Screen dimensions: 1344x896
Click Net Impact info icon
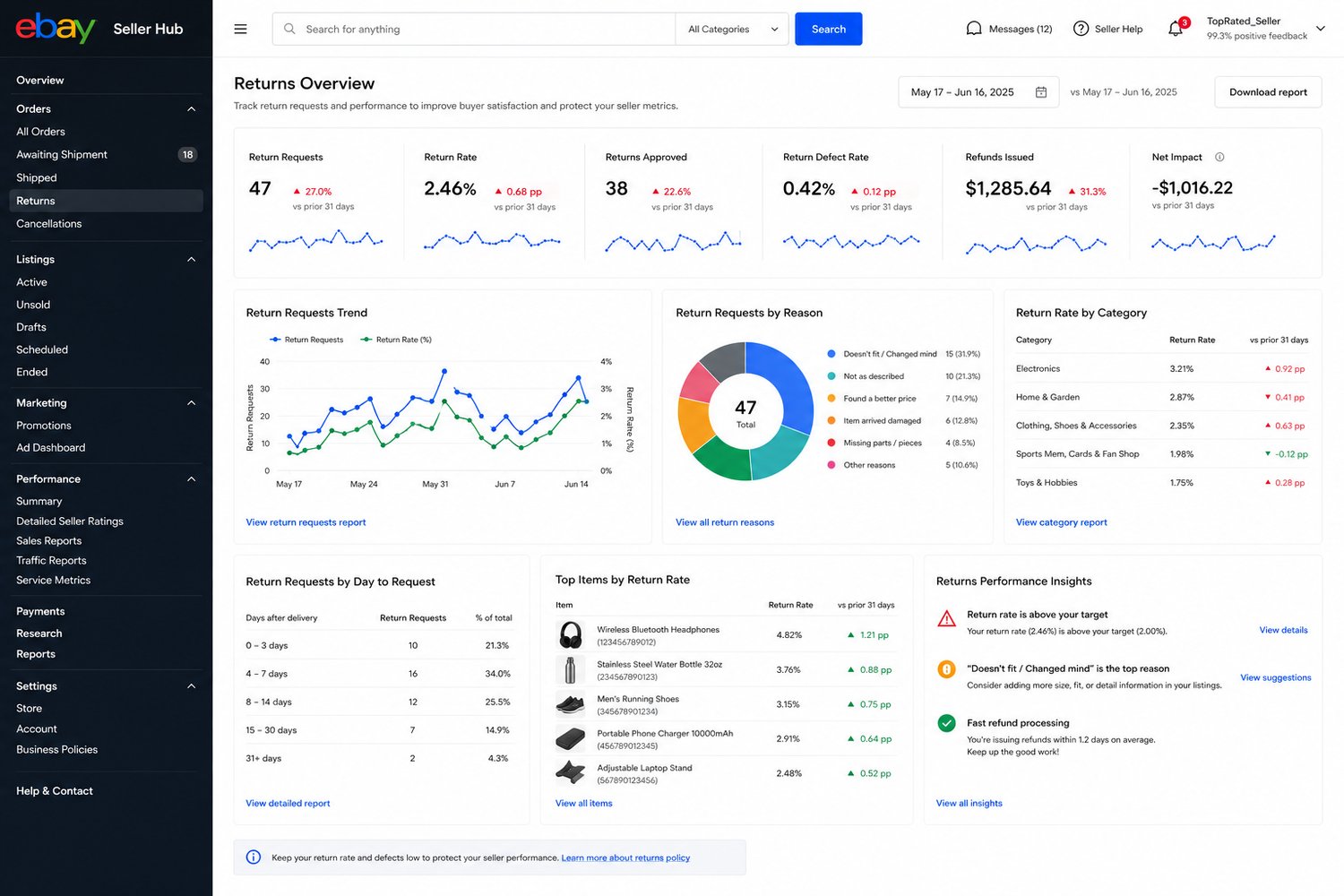1219,157
